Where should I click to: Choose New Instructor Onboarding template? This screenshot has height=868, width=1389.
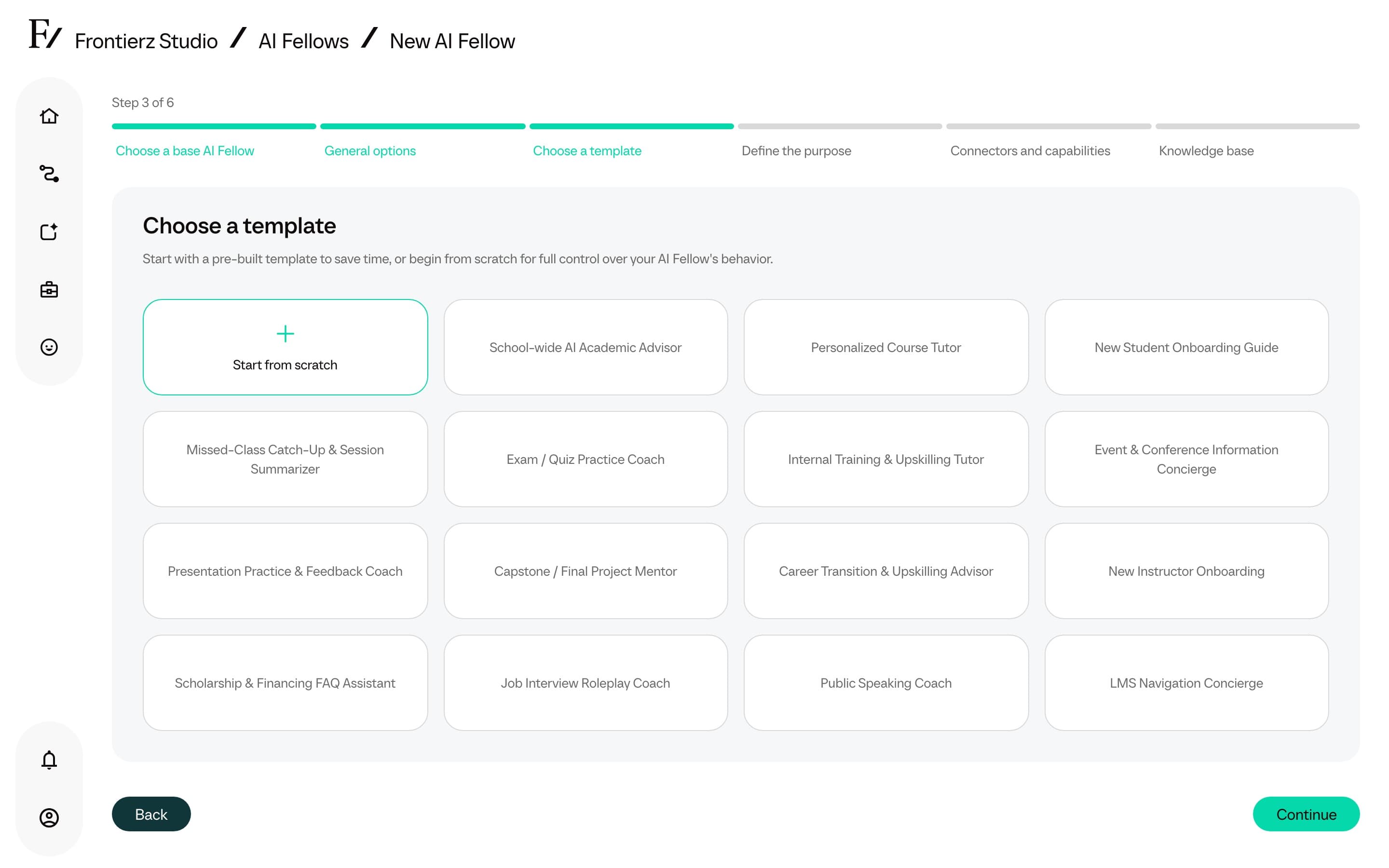tap(1186, 570)
